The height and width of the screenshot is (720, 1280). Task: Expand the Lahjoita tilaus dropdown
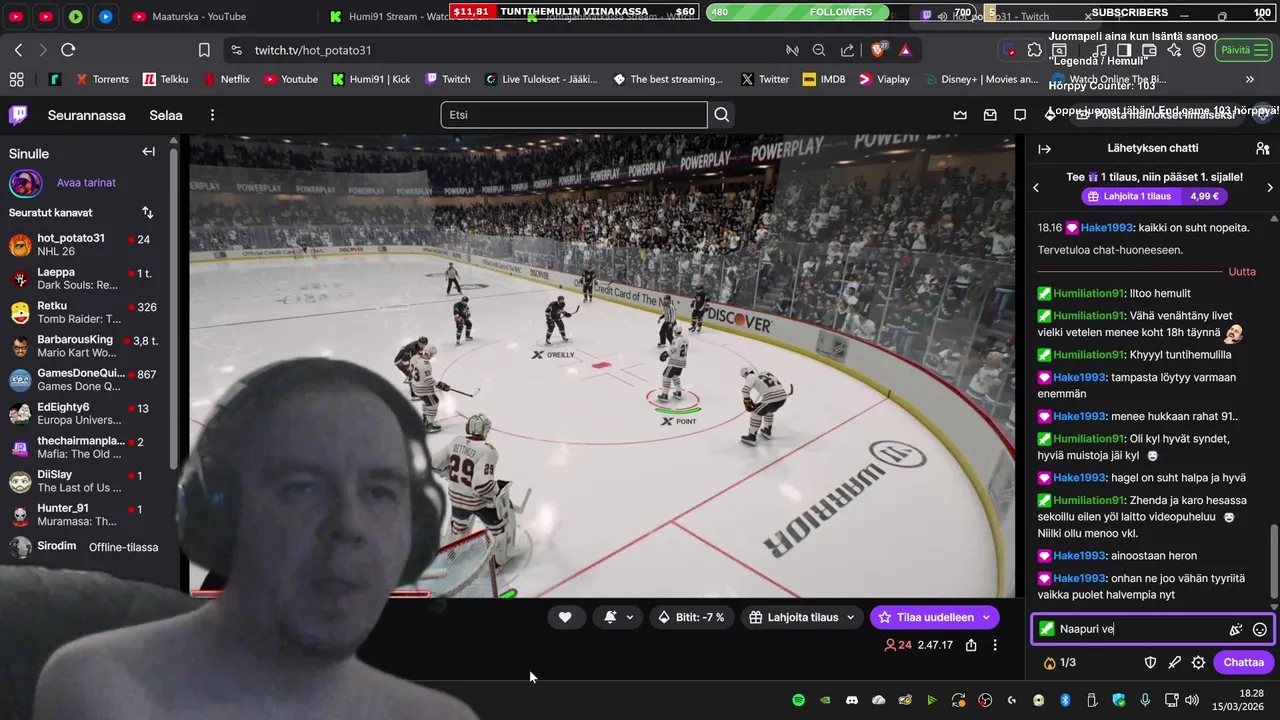[850, 617]
